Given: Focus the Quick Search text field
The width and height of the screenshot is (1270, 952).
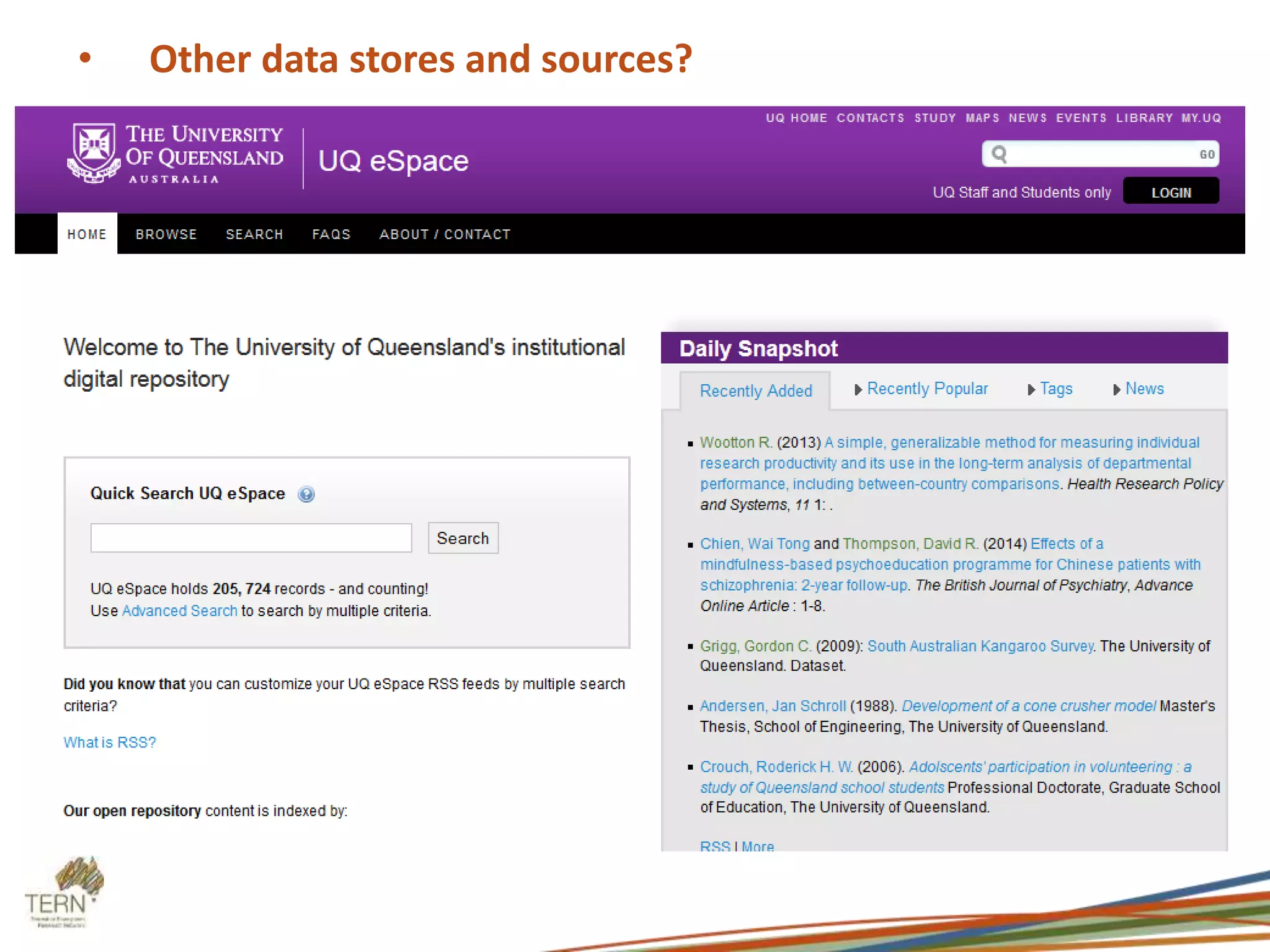Looking at the screenshot, I should coord(251,538).
